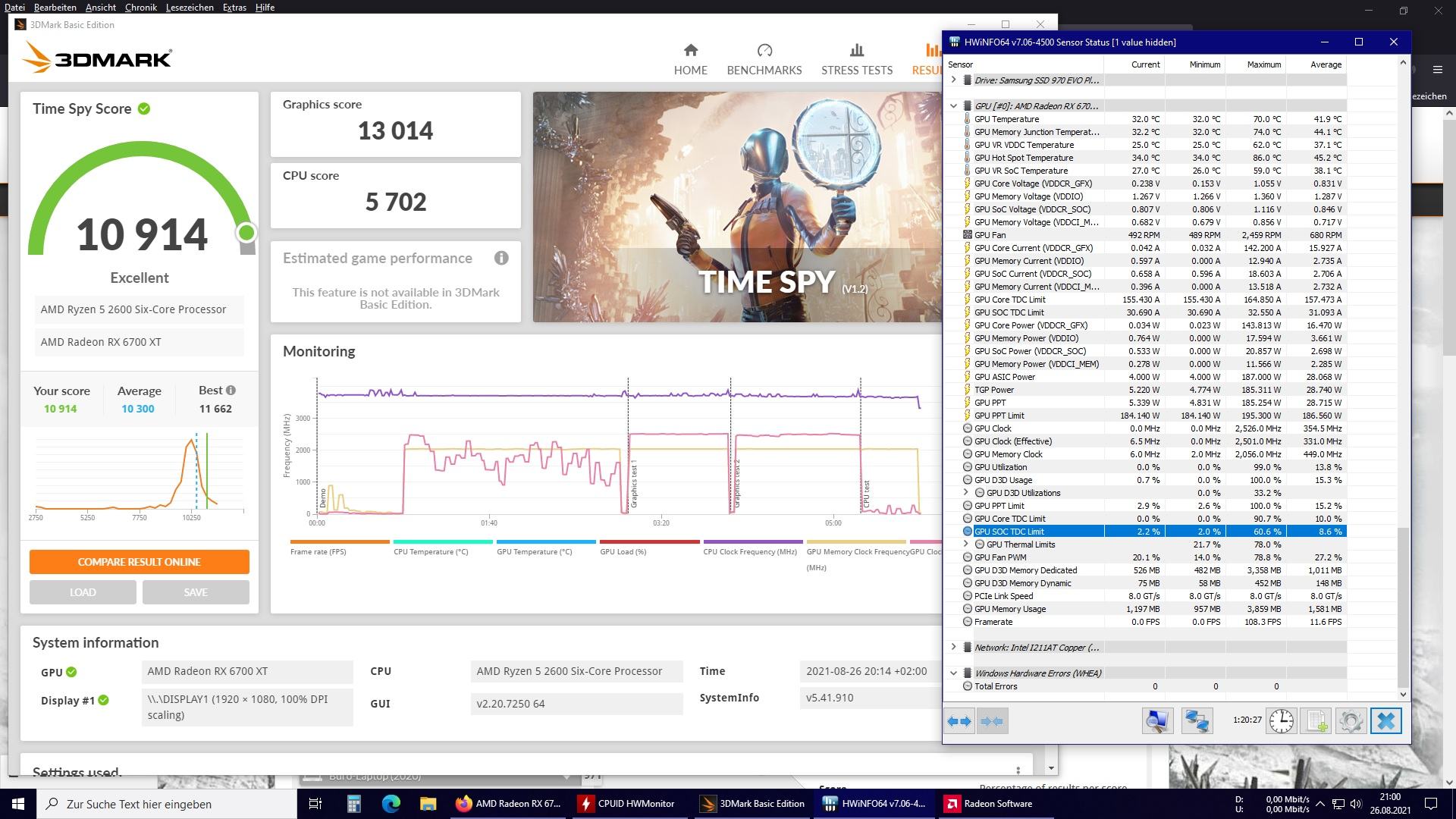This screenshot has width=1456, height=819.
Task: Click the taskbar search box
Action: click(x=166, y=804)
